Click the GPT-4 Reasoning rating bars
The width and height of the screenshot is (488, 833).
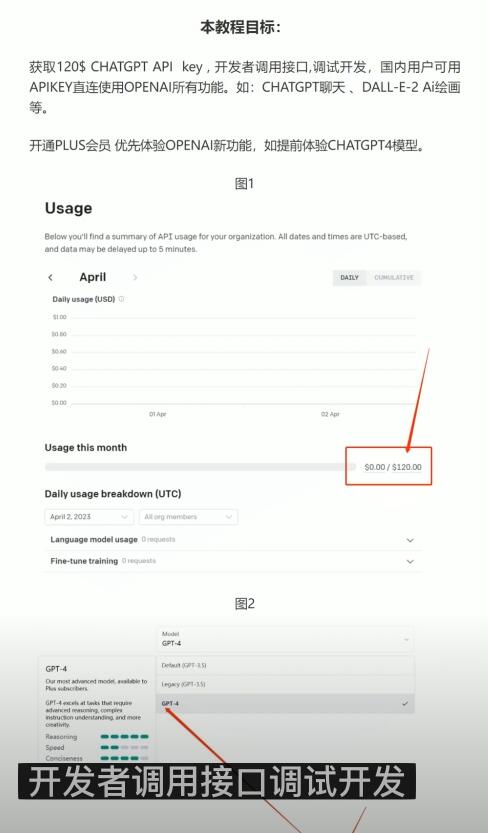pyautogui.click(x=125, y=737)
